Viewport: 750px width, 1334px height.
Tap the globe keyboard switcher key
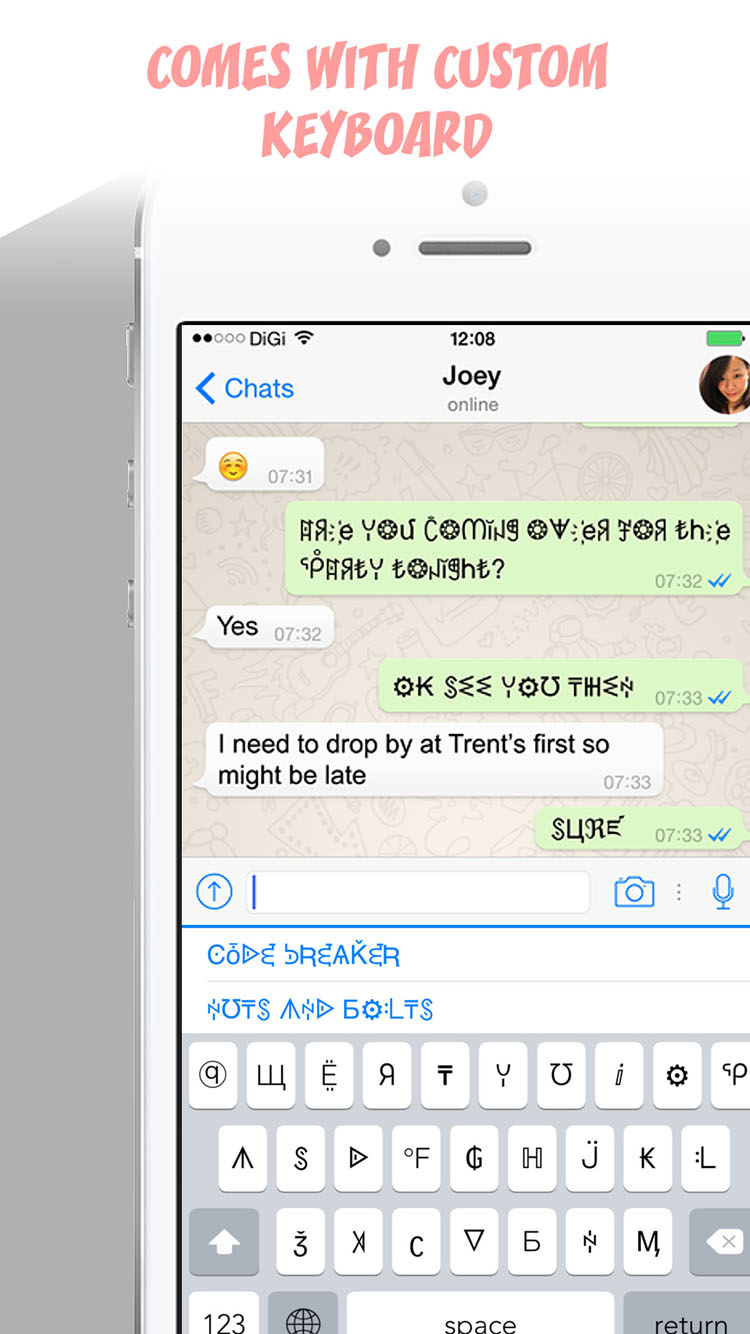[303, 1318]
